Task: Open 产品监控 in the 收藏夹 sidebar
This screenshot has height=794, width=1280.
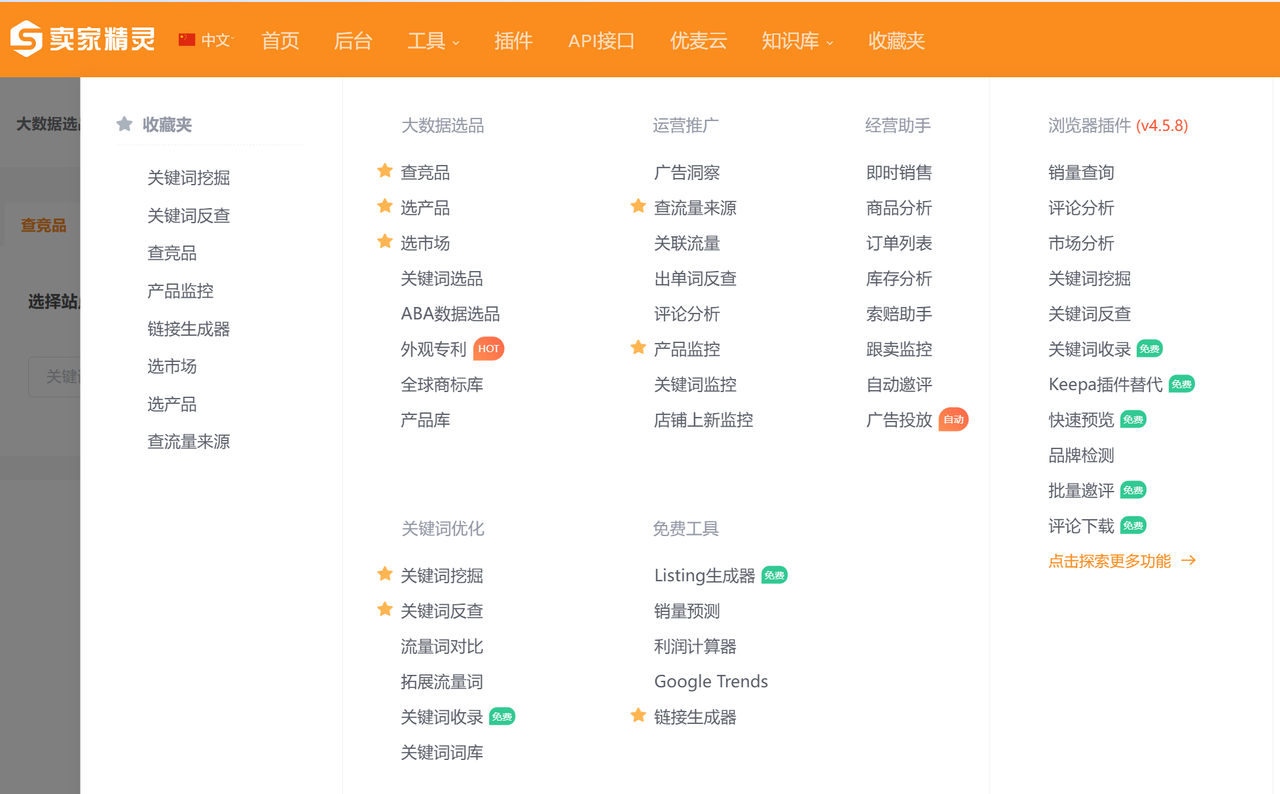Action: tap(181, 291)
